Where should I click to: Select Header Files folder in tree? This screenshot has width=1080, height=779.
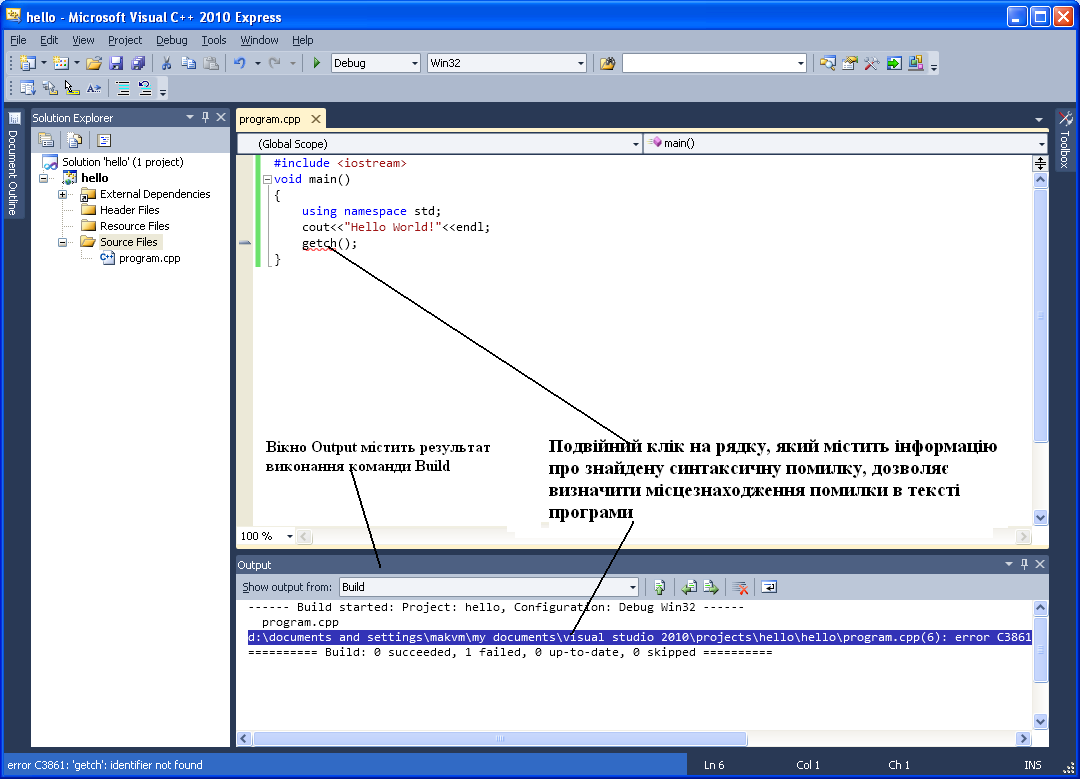tap(129, 210)
